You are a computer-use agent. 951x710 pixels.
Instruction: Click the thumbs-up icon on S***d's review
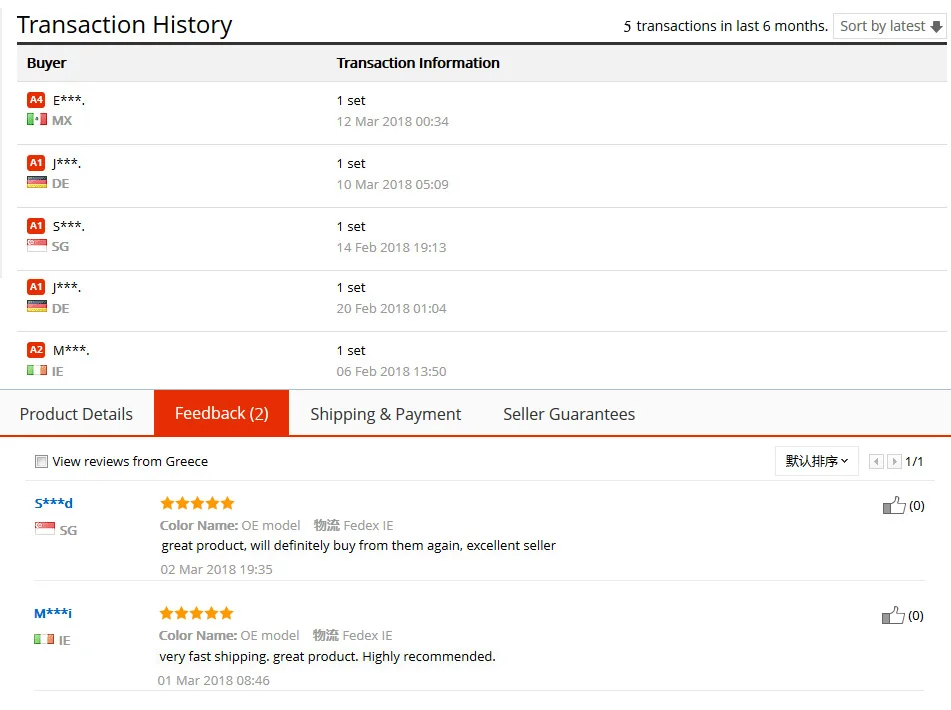(x=894, y=505)
